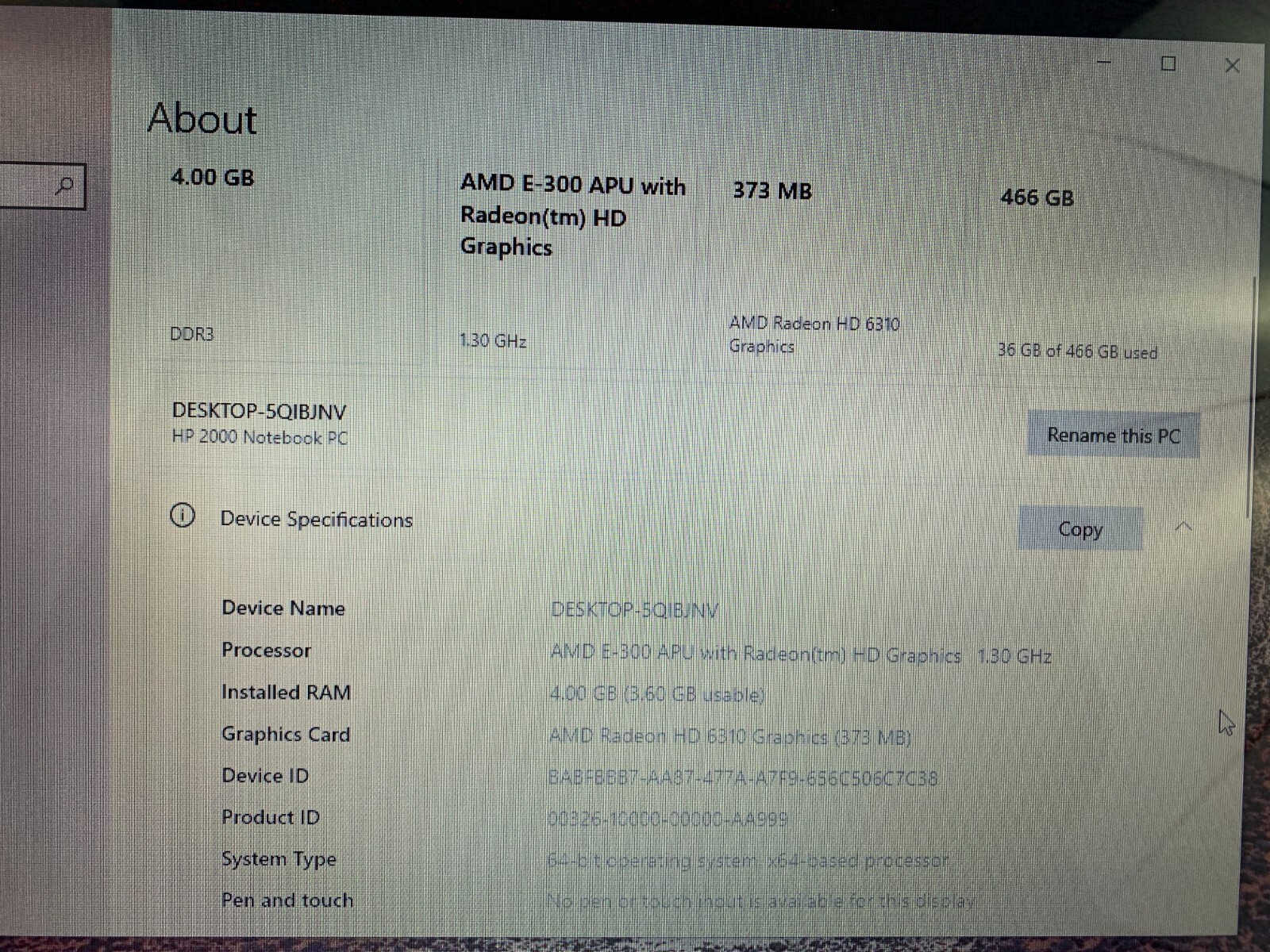This screenshot has height=952, width=1270.
Task: Close the Settings window
Action: [1232, 65]
